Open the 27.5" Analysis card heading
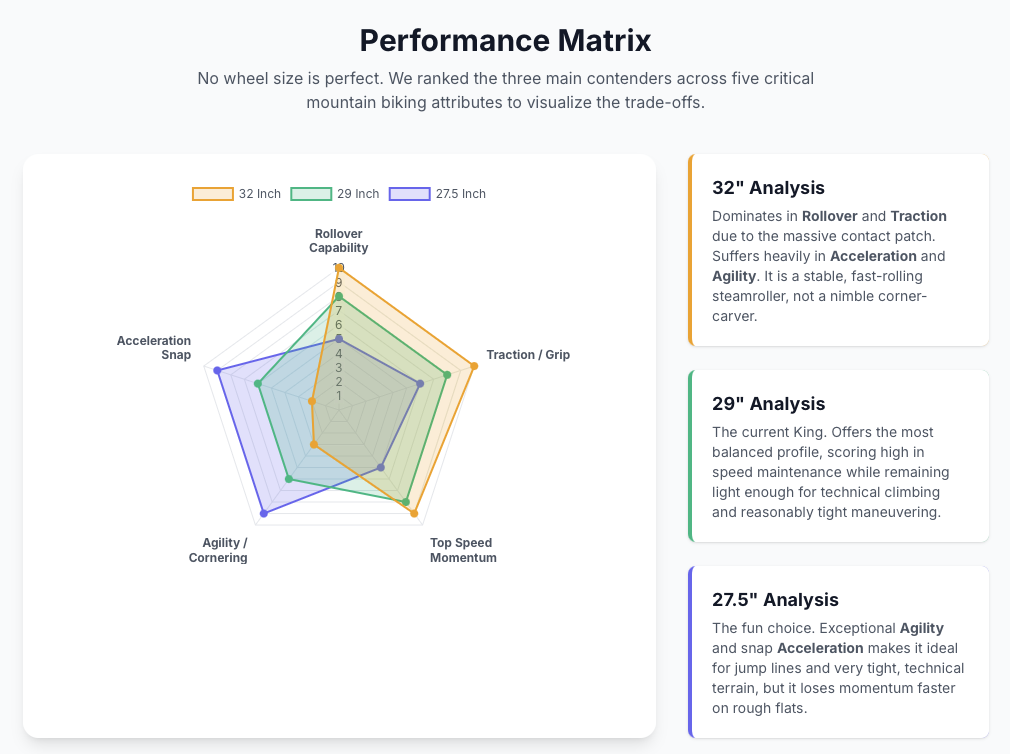Viewport: 1010px width, 754px height. 775,600
